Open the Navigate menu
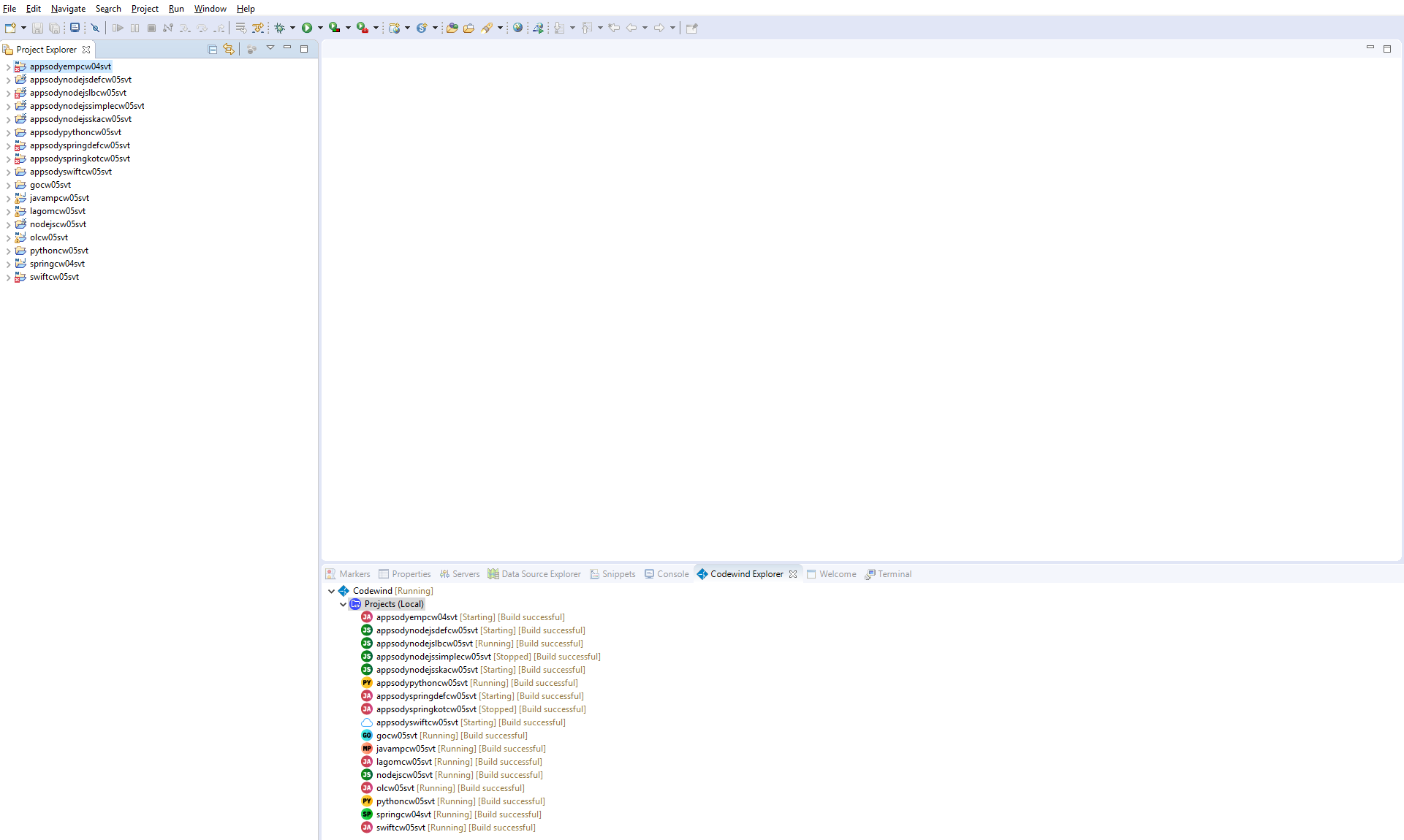Viewport: 1404px width, 840px height. [68, 9]
